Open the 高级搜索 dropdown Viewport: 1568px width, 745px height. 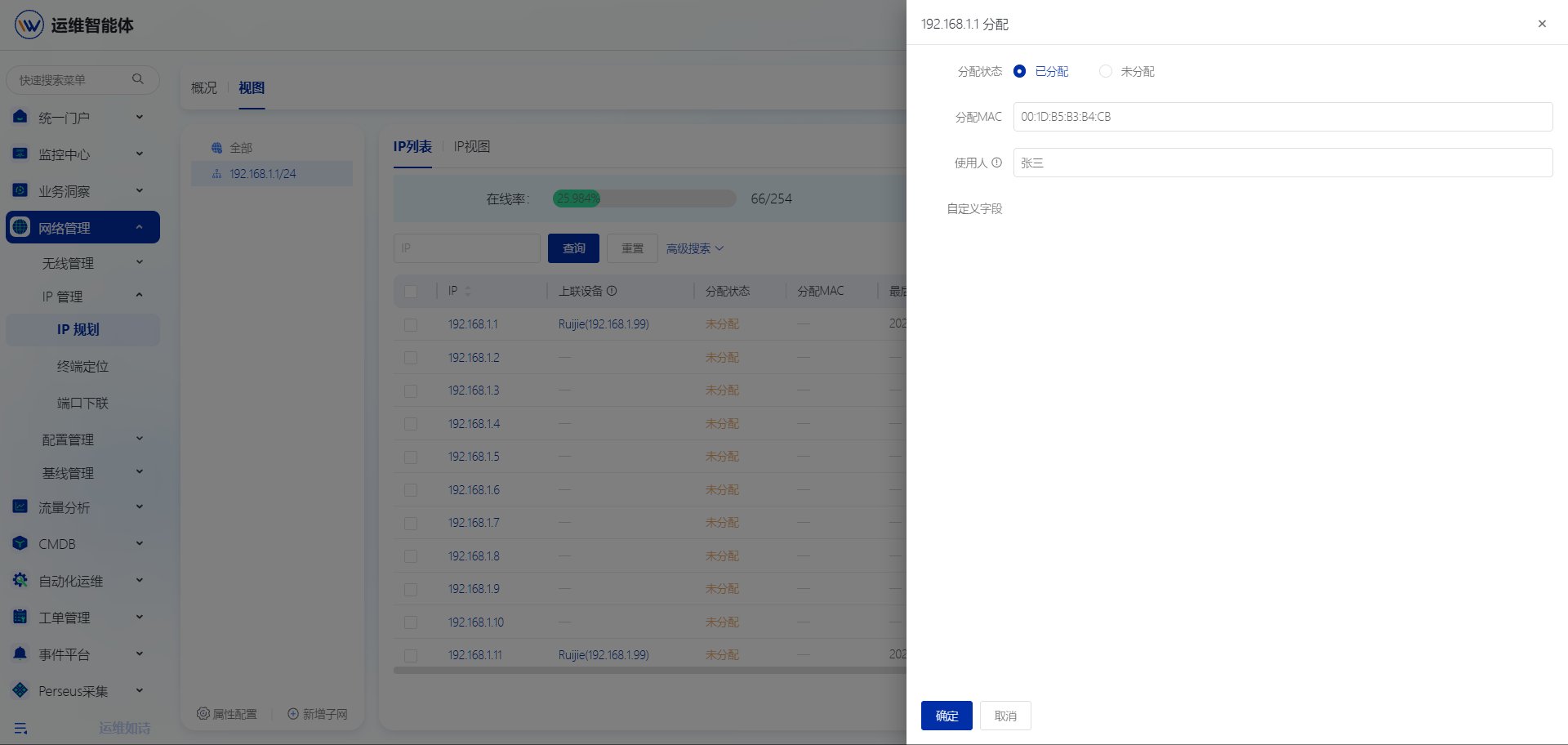click(x=695, y=248)
